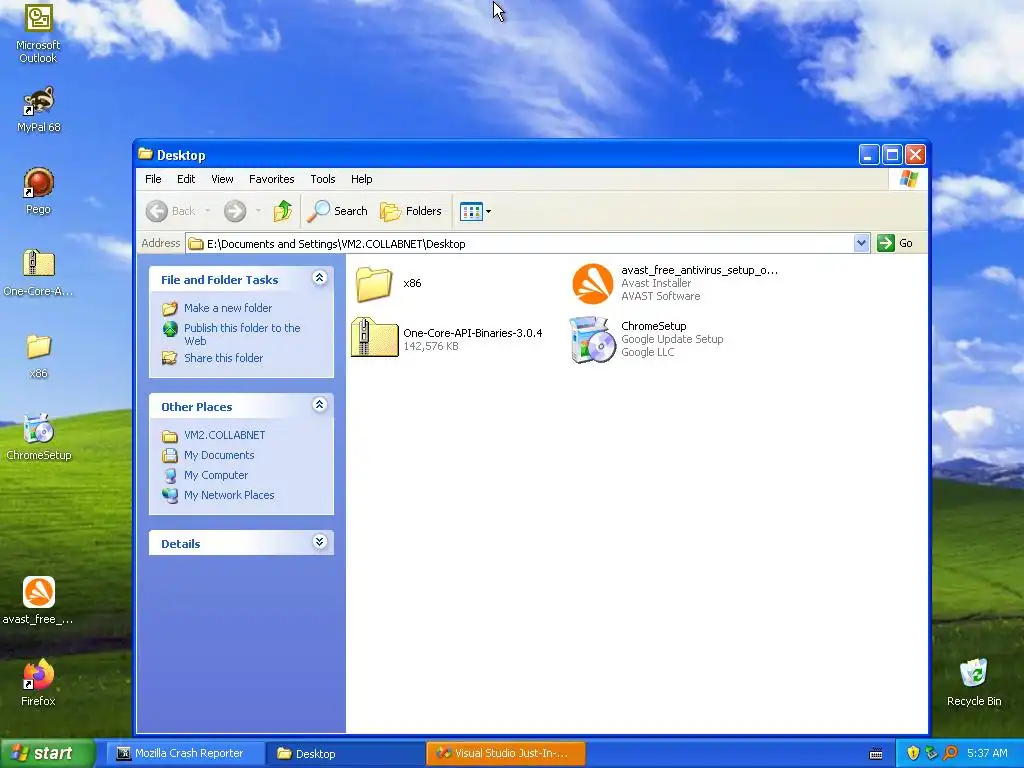Switch to Visual Studio Just-In-Time taskbar button
The width and height of the screenshot is (1024, 768).
tap(505, 754)
